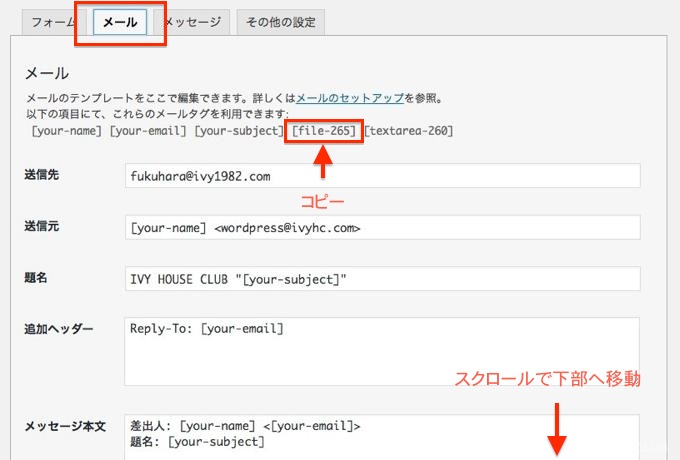This screenshot has height=460, width=680.
Task: Go to the その他の設定 tab
Action: coord(281,22)
